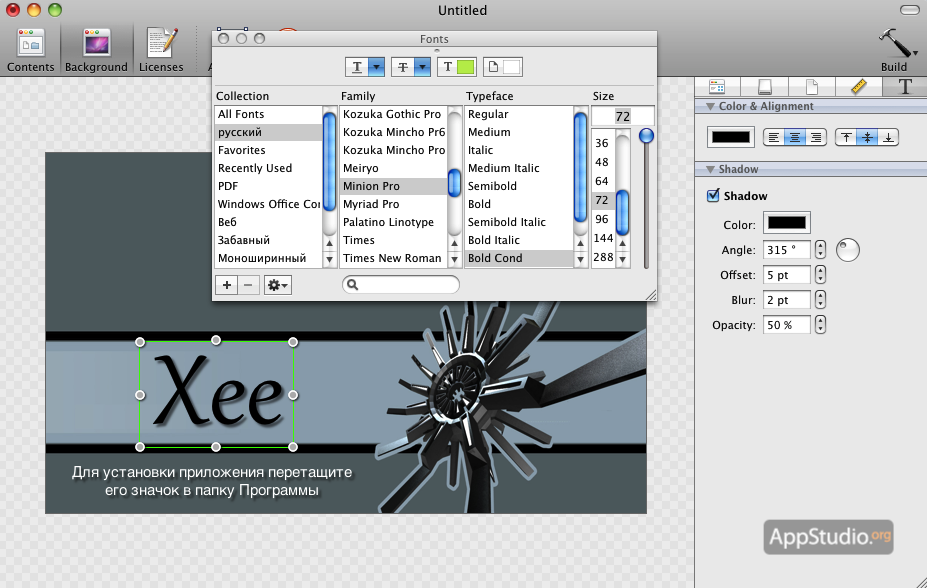Align text center
This screenshot has height=588, width=927.
click(x=795, y=138)
